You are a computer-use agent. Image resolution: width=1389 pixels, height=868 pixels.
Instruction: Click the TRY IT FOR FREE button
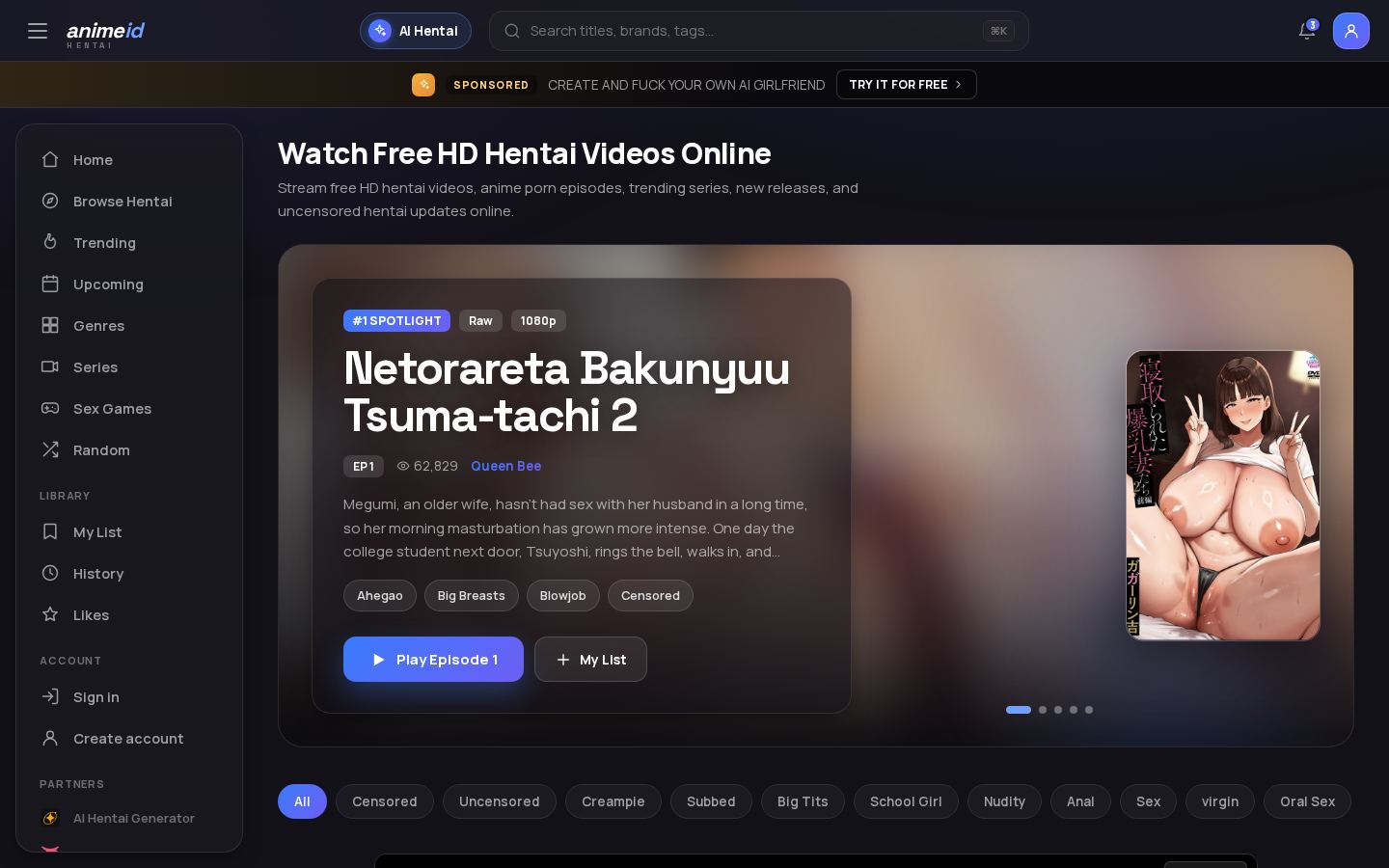pos(907,85)
